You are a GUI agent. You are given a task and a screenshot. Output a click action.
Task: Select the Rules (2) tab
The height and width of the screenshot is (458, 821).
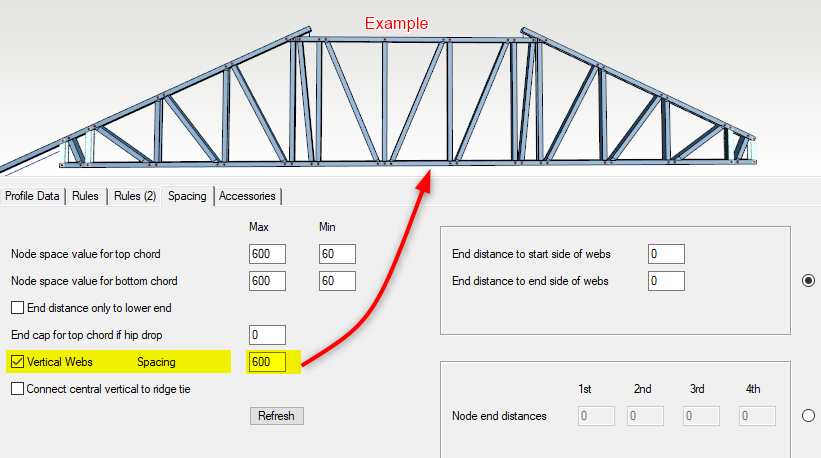pos(135,196)
